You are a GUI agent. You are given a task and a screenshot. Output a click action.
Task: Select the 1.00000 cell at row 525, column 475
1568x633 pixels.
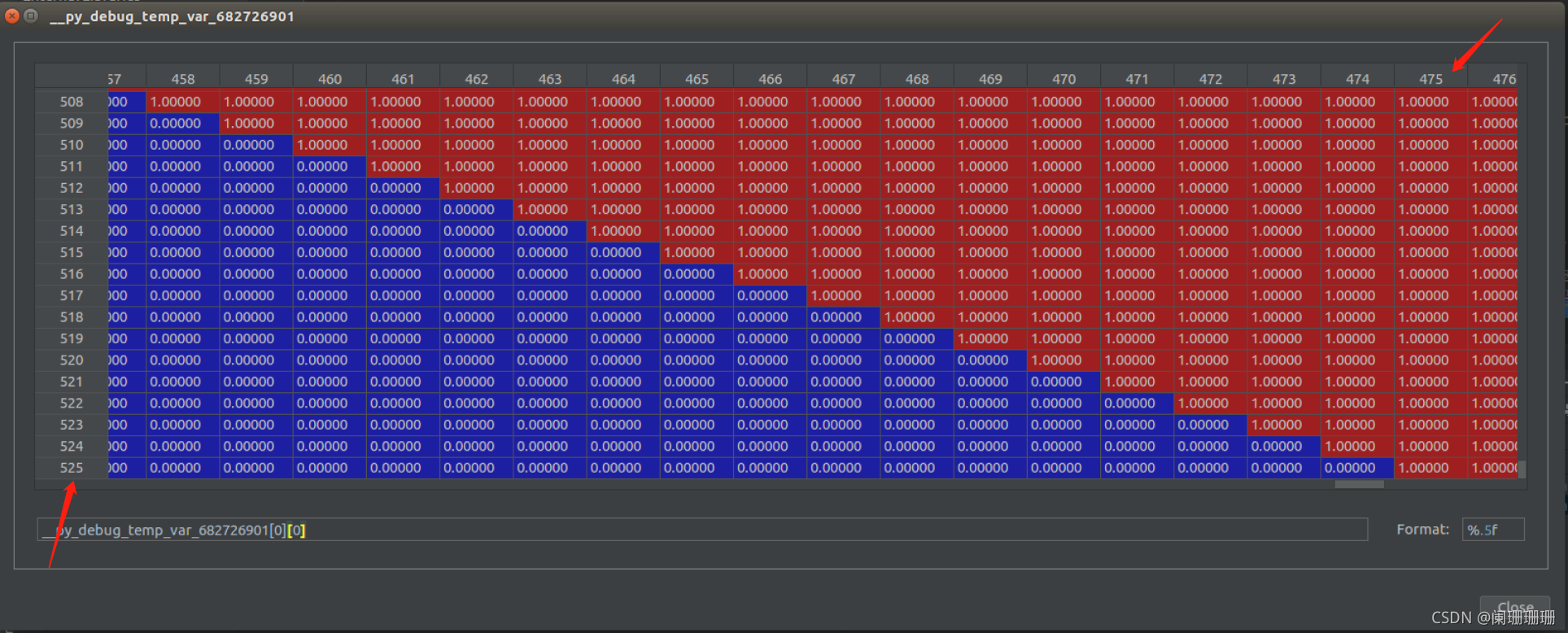click(1431, 468)
